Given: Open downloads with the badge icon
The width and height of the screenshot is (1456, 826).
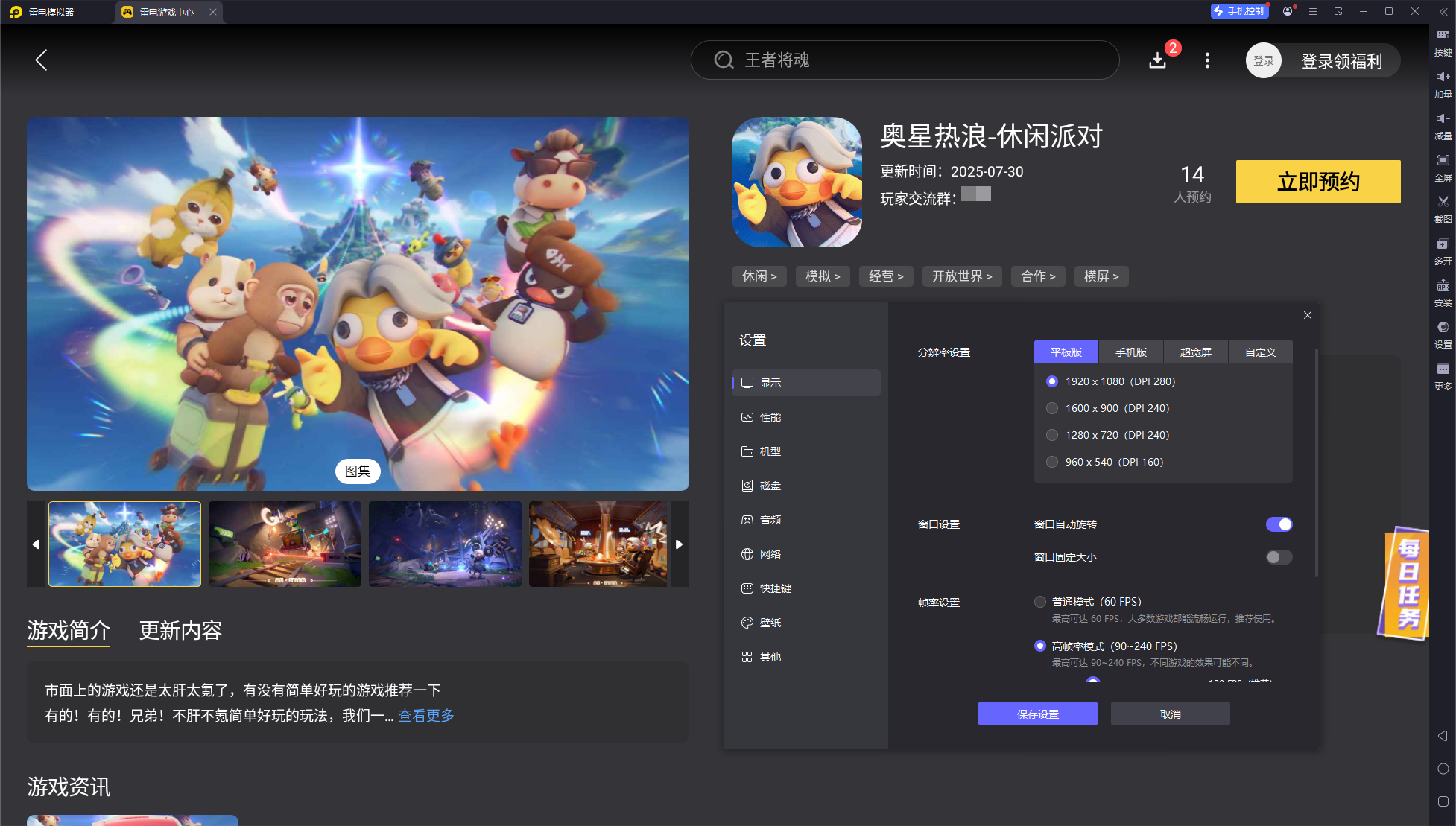Looking at the screenshot, I should pos(1157,60).
